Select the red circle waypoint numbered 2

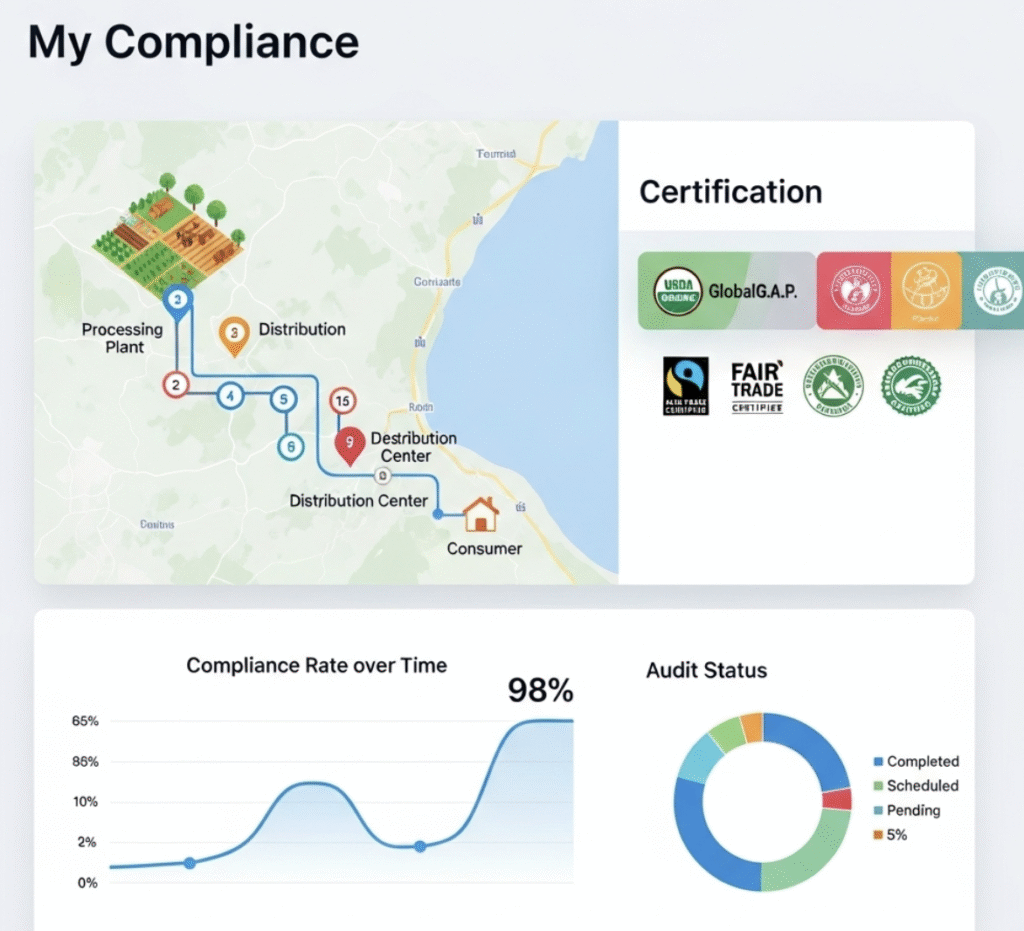tap(176, 384)
